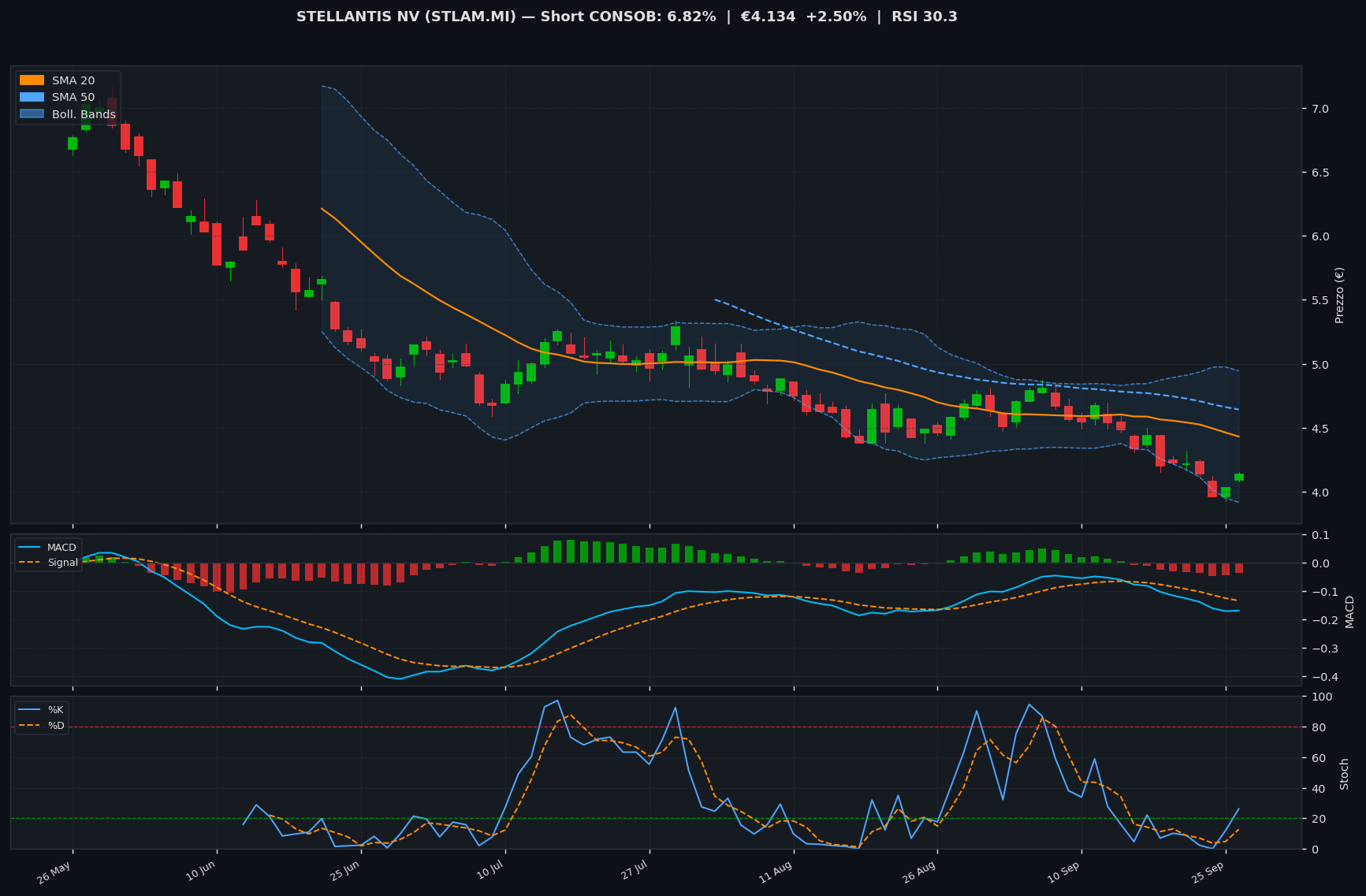Select the 'Boll. Bands' legend label text
Screen dimensions: 1366x896
(84, 114)
